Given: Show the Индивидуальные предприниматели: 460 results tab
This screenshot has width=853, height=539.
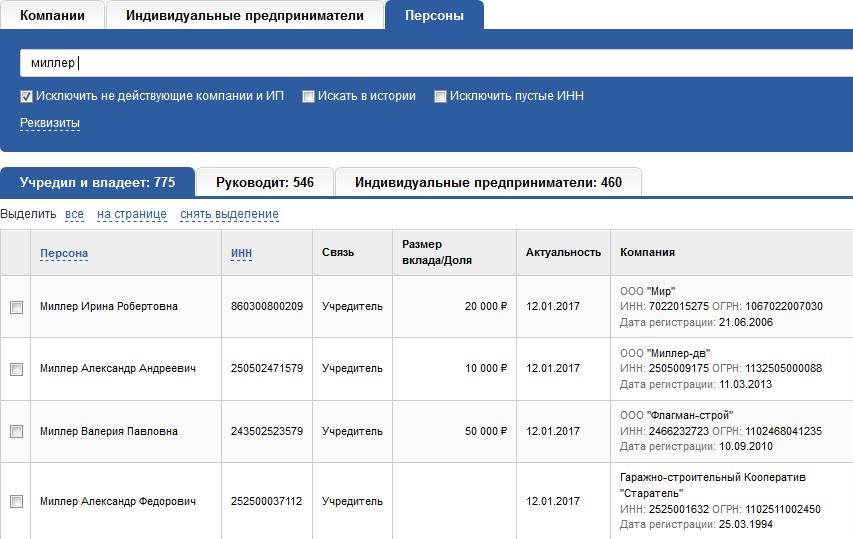Looking at the screenshot, I should pos(488,182).
